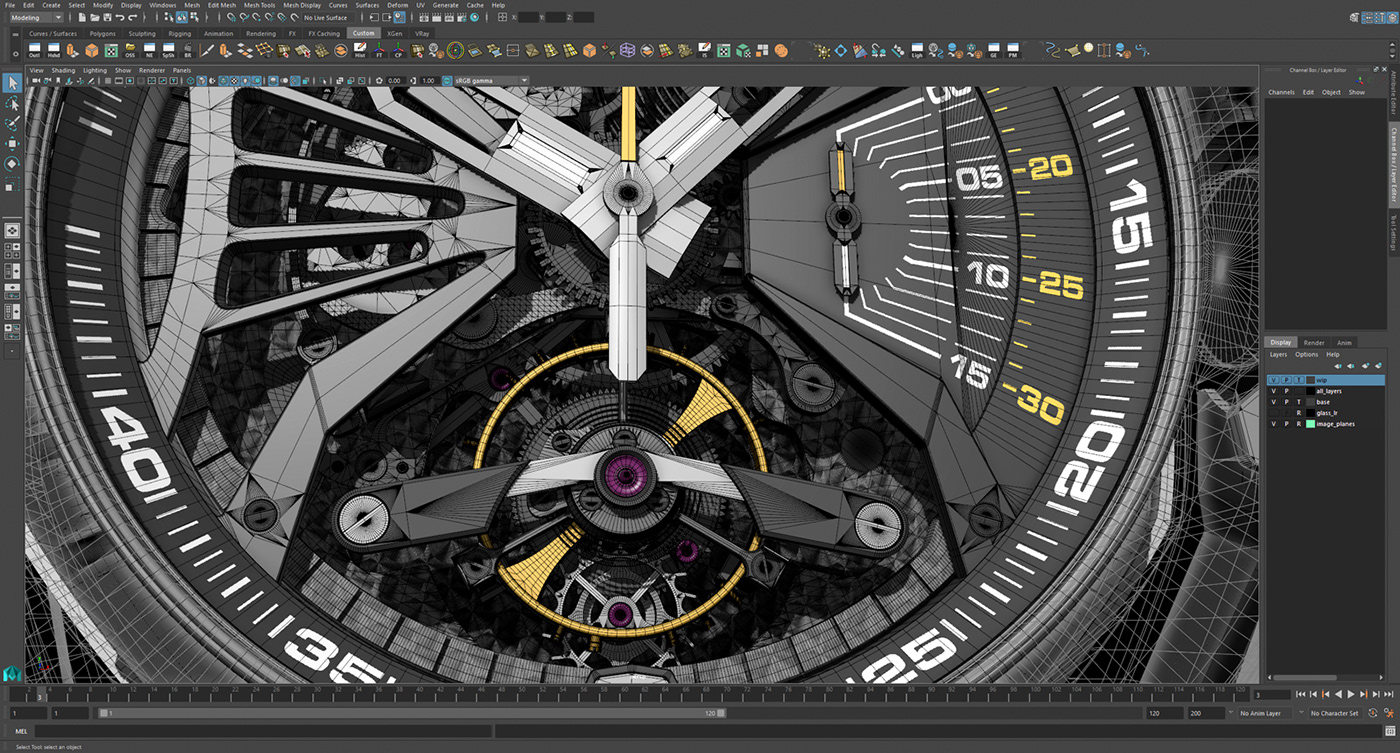
Task: Click the Undo icon in the status line
Action: (121, 17)
